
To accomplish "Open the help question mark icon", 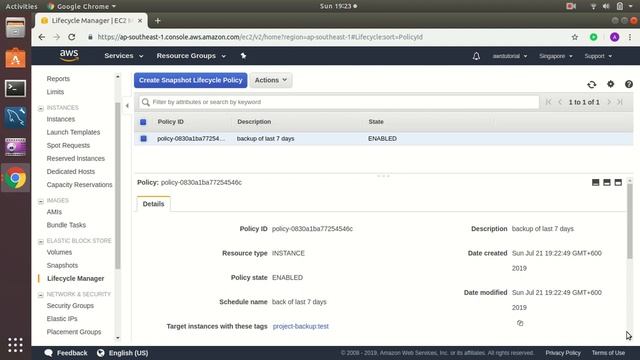I will [x=629, y=84].
